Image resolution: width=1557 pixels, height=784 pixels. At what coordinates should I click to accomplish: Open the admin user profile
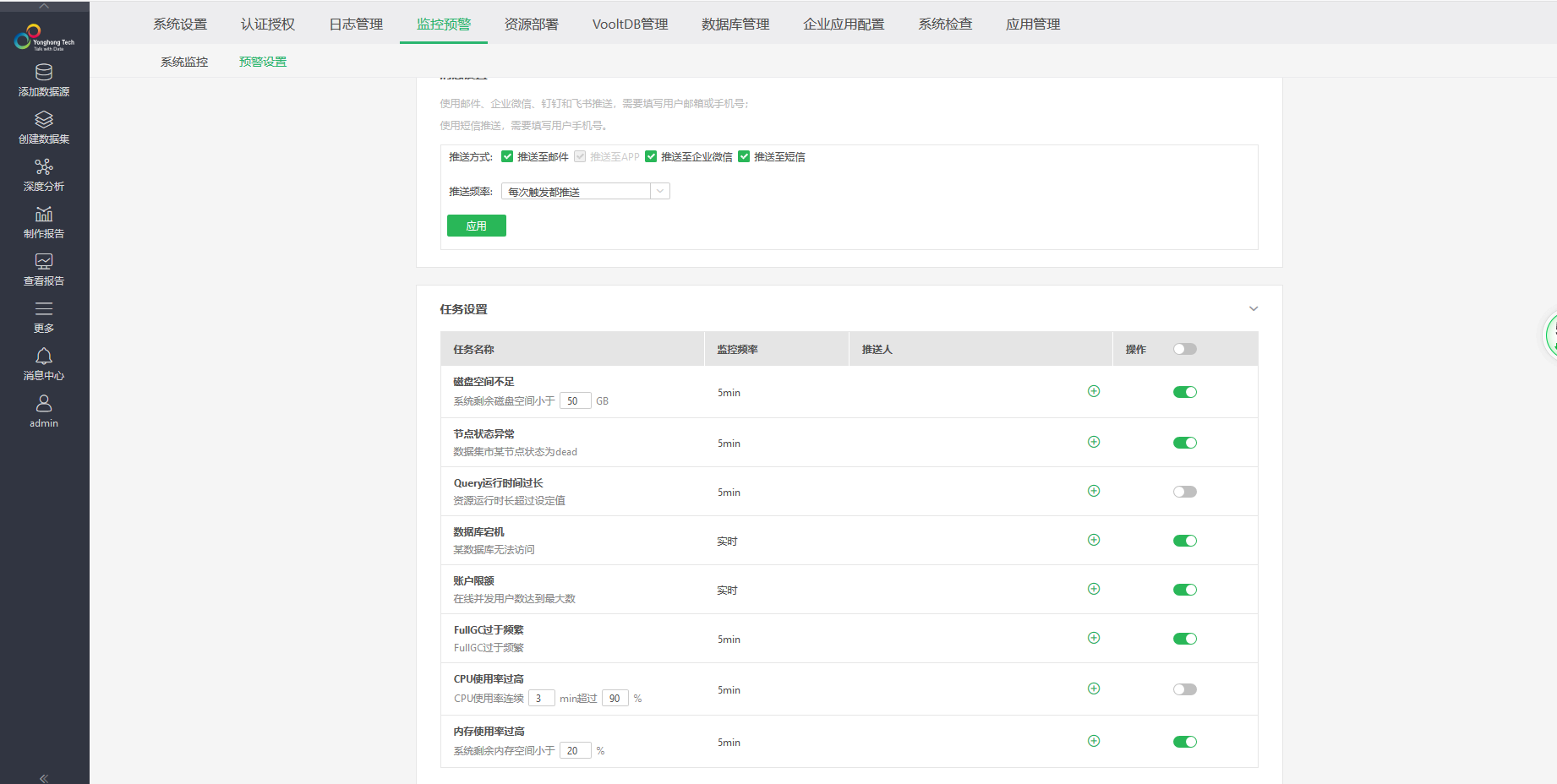tap(44, 412)
